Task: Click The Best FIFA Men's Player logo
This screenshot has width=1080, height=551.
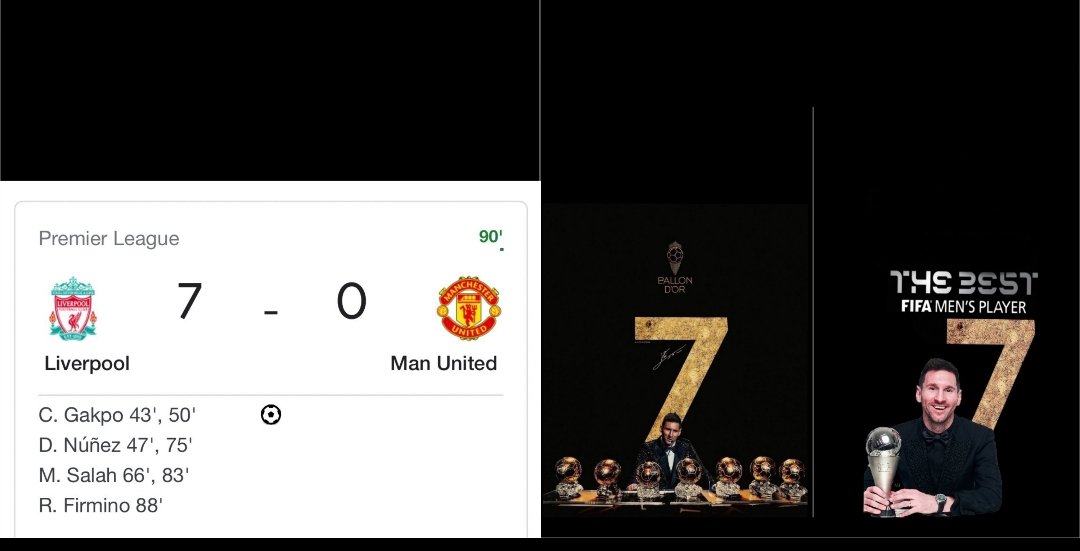Action: pos(964,293)
